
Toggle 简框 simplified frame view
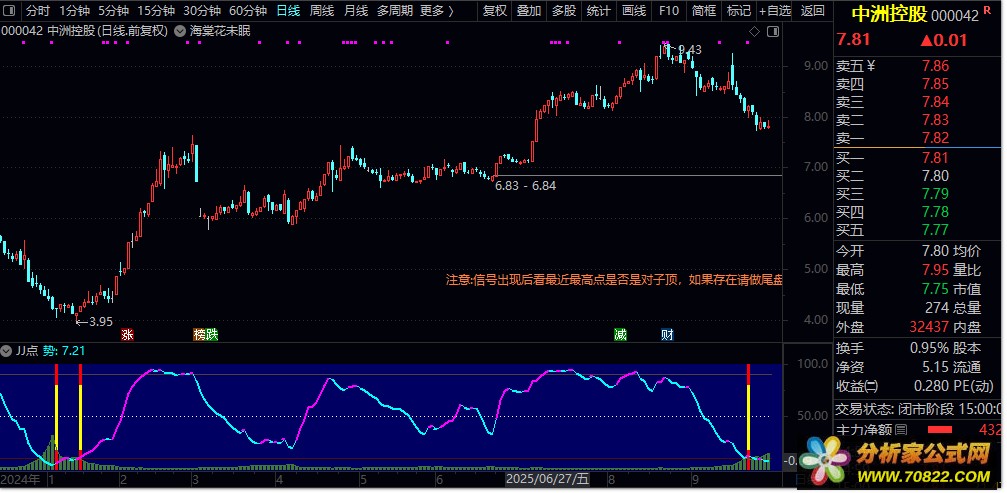pyautogui.click(x=703, y=11)
